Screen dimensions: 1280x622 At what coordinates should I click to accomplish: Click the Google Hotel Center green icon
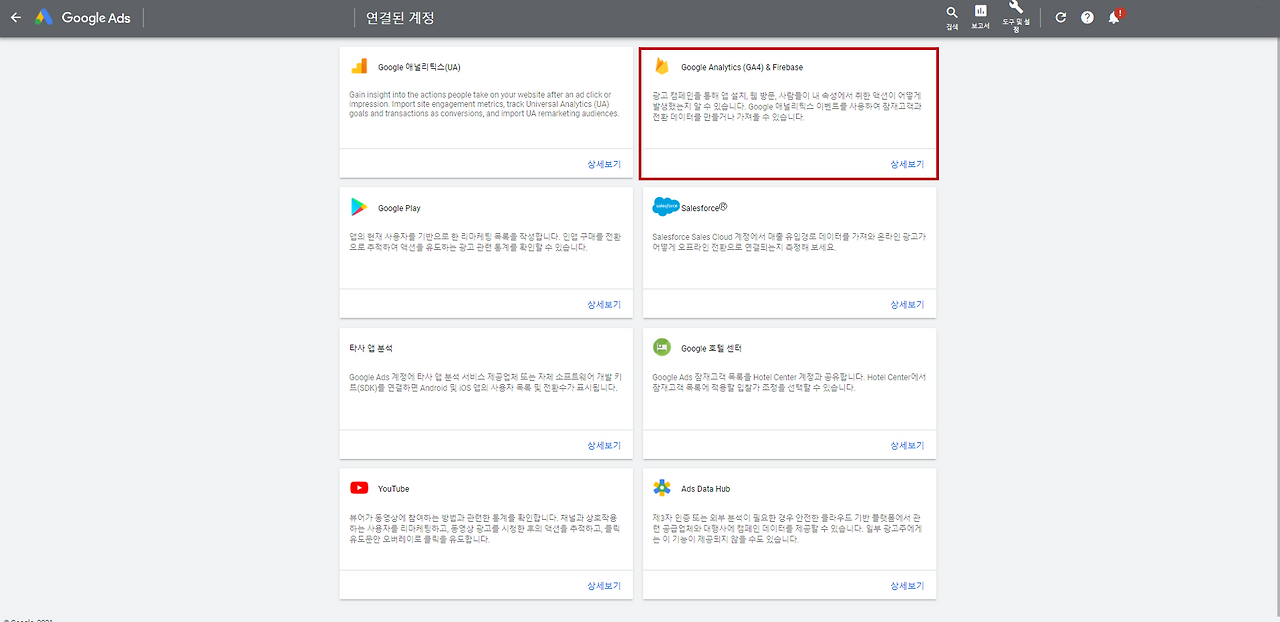(x=662, y=347)
